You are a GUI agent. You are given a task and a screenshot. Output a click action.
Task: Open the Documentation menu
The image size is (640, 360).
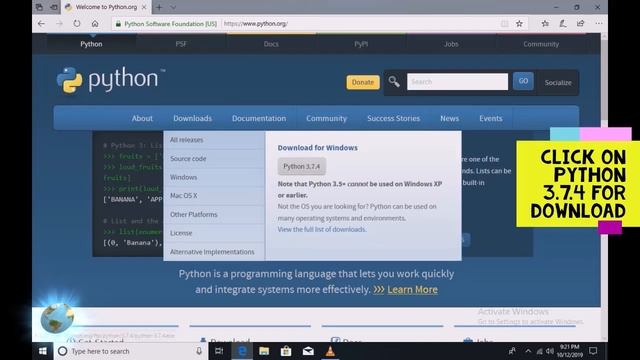click(259, 118)
